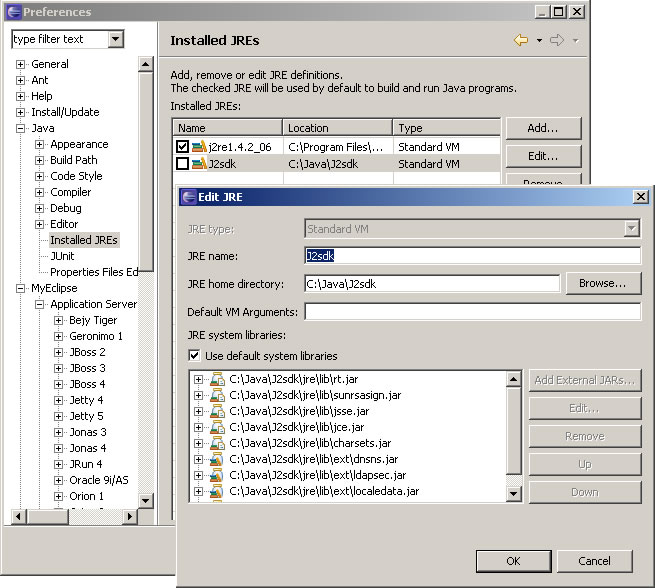The width and height of the screenshot is (655, 588).
Task: Click the JRE name input field
Action: 472,256
